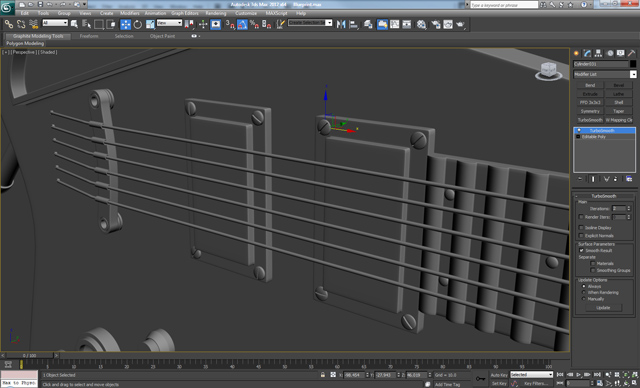Collapse the TurboSmooth rollout header
This screenshot has height=388, width=640.
pyautogui.click(x=604, y=196)
